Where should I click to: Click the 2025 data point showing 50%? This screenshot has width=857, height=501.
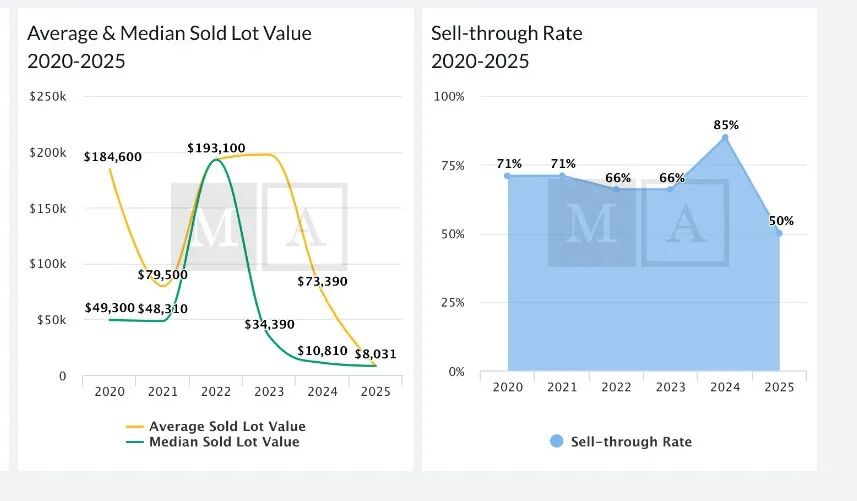pos(779,233)
